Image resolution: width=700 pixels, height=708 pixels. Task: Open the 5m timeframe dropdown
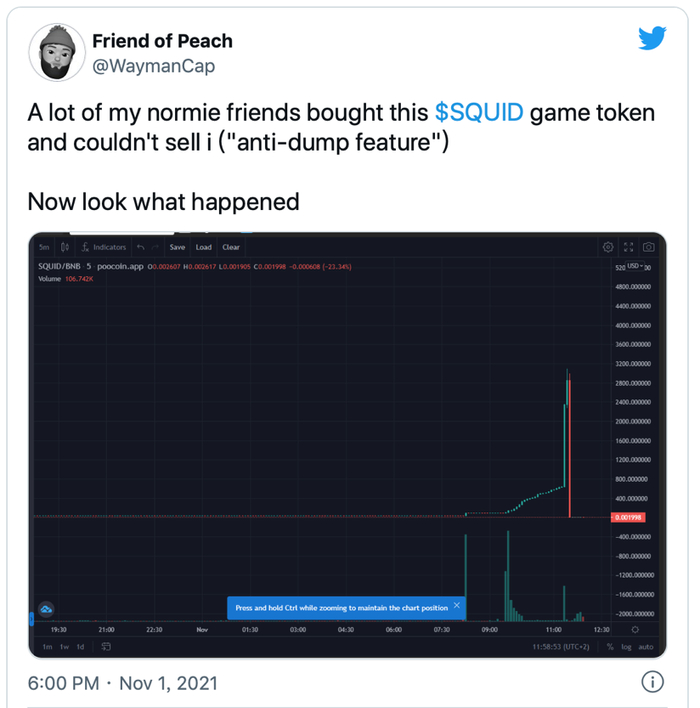44,247
